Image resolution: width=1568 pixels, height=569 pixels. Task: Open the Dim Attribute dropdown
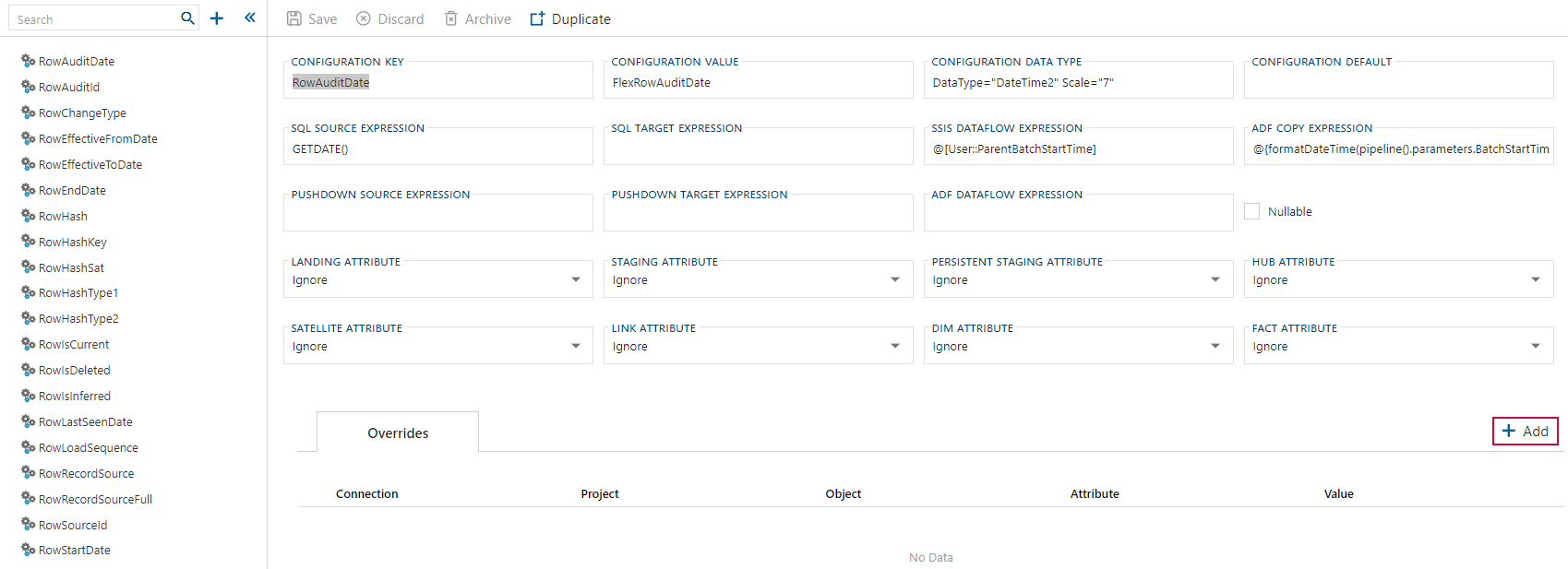click(x=1078, y=346)
